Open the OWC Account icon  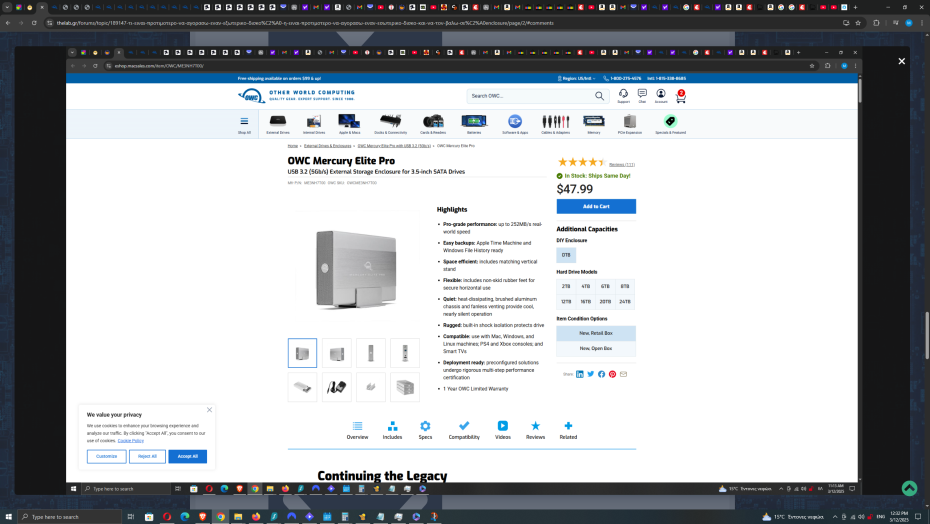point(661,96)
